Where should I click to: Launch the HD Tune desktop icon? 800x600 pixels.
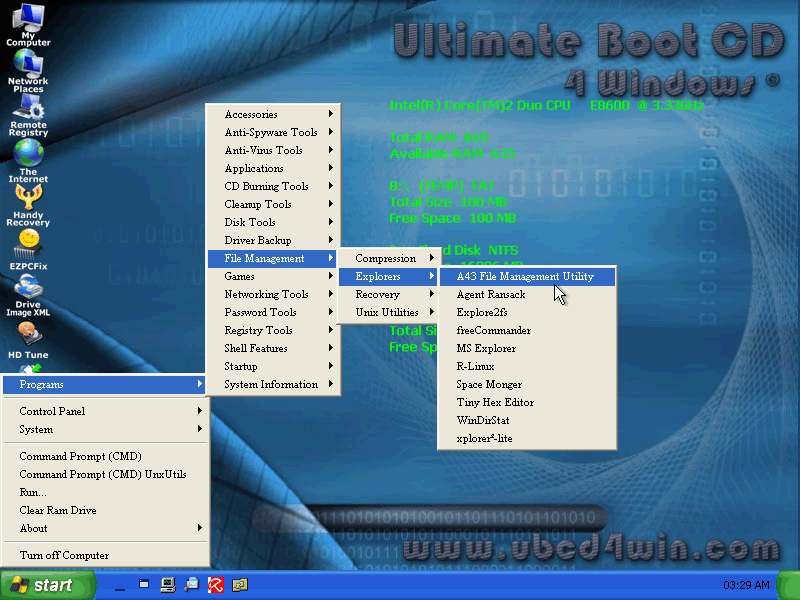[28, 341]
